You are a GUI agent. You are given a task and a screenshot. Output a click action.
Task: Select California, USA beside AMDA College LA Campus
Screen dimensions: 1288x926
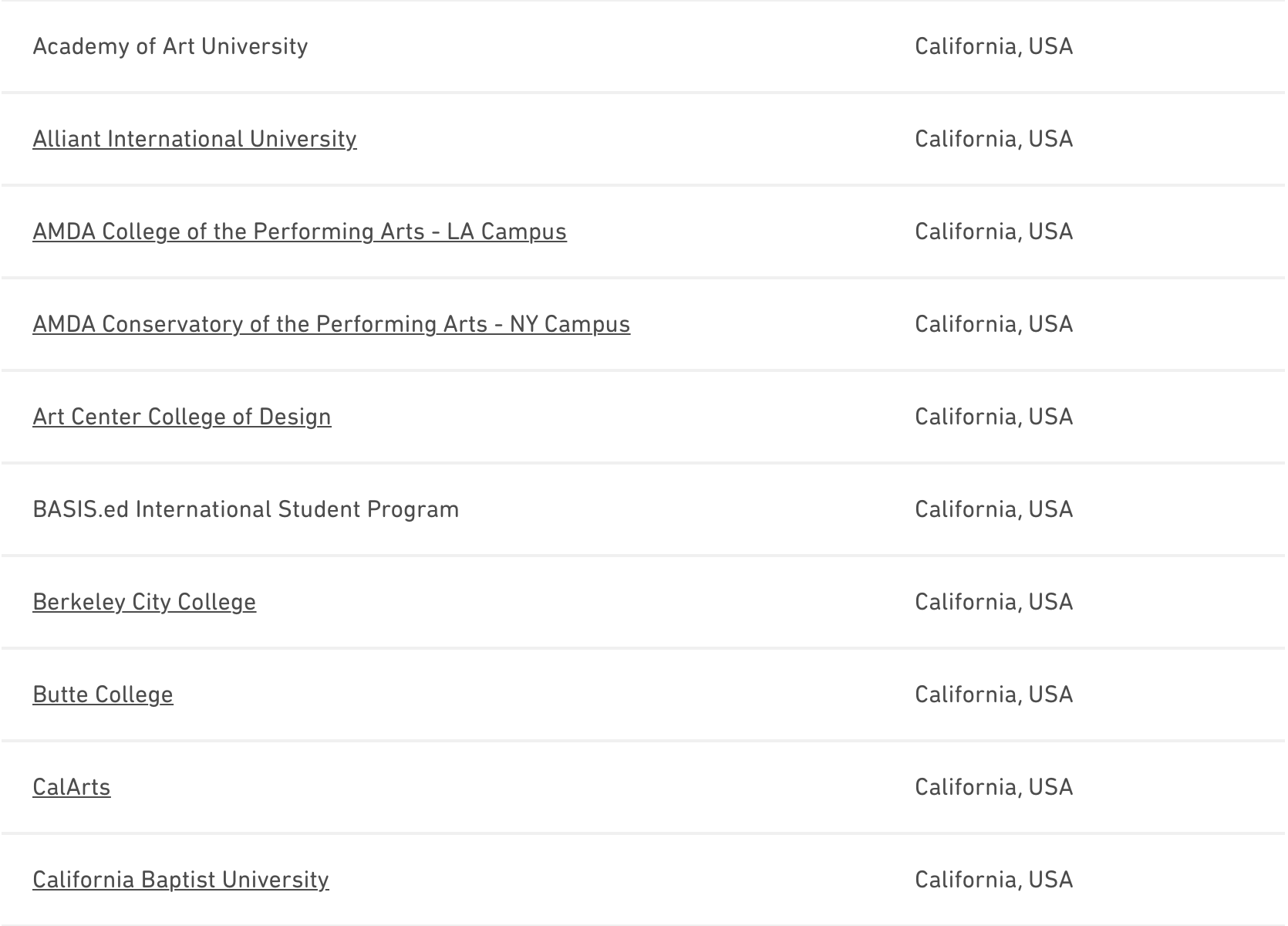pyautogui.click(x=993, y=231)
